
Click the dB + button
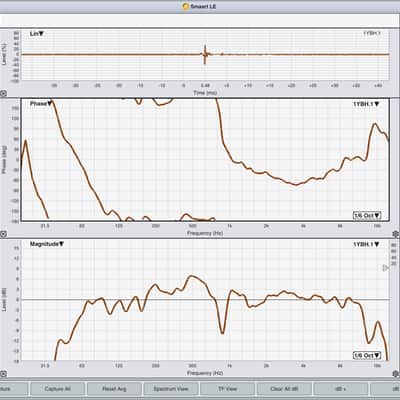[341, 389]
